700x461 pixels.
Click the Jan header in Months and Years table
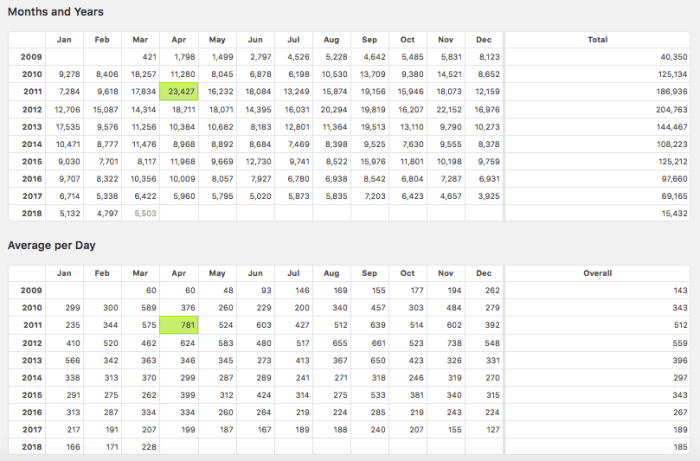64,39
